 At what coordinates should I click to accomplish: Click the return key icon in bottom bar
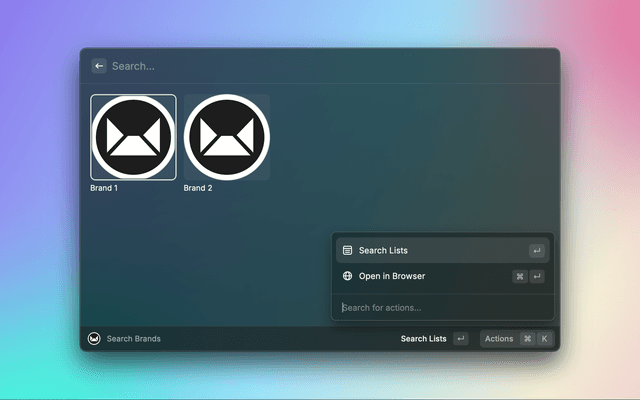click(x=460, y=339)
